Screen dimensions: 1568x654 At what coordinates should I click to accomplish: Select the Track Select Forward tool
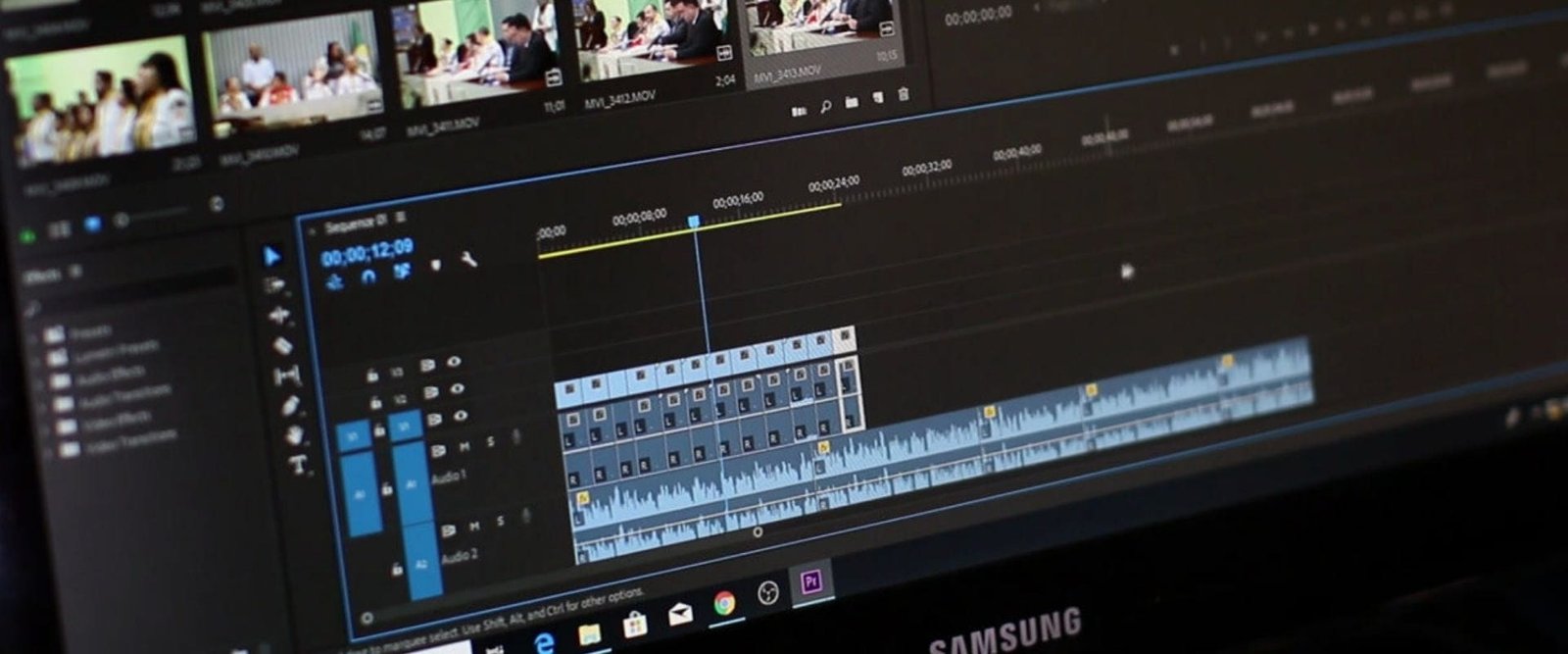tap(274, 285)
